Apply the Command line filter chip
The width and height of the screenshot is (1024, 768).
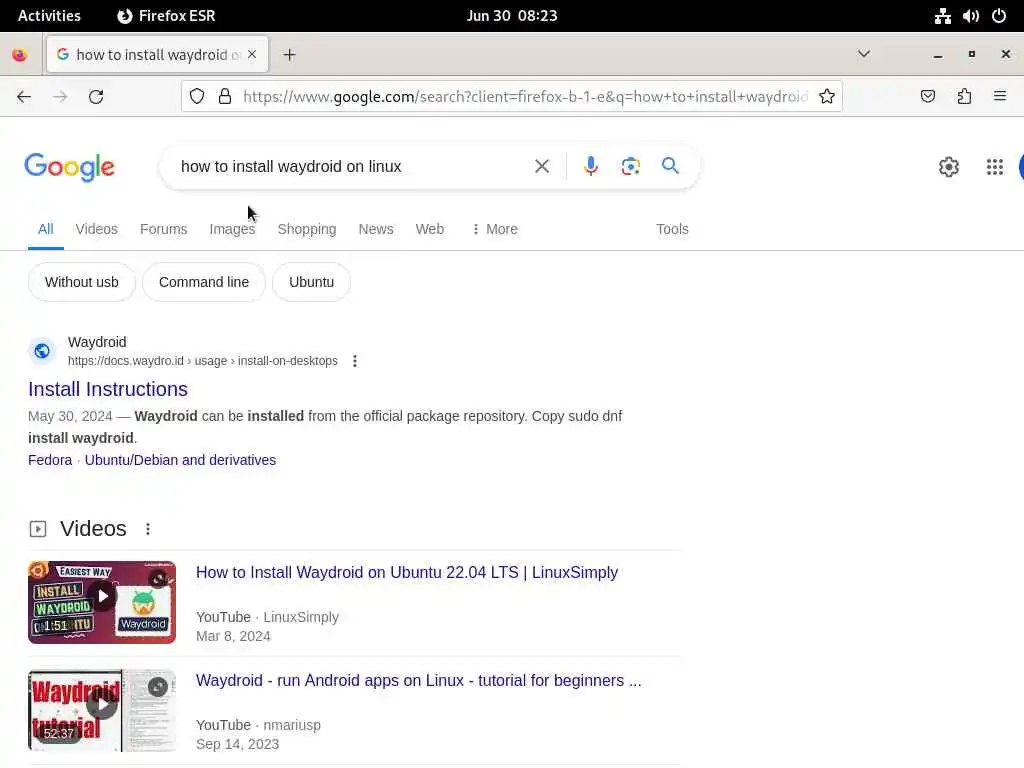click(204, 282)
